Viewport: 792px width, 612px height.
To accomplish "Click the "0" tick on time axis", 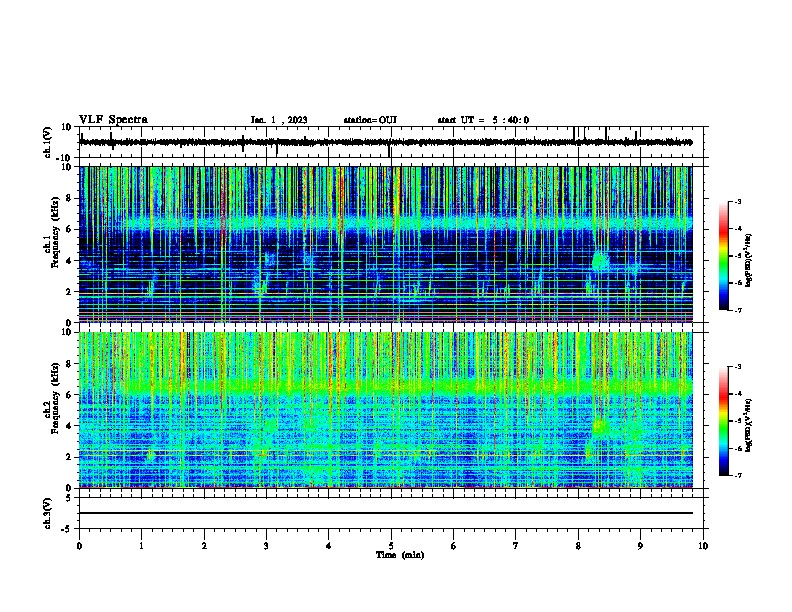I will coord(79,546).
